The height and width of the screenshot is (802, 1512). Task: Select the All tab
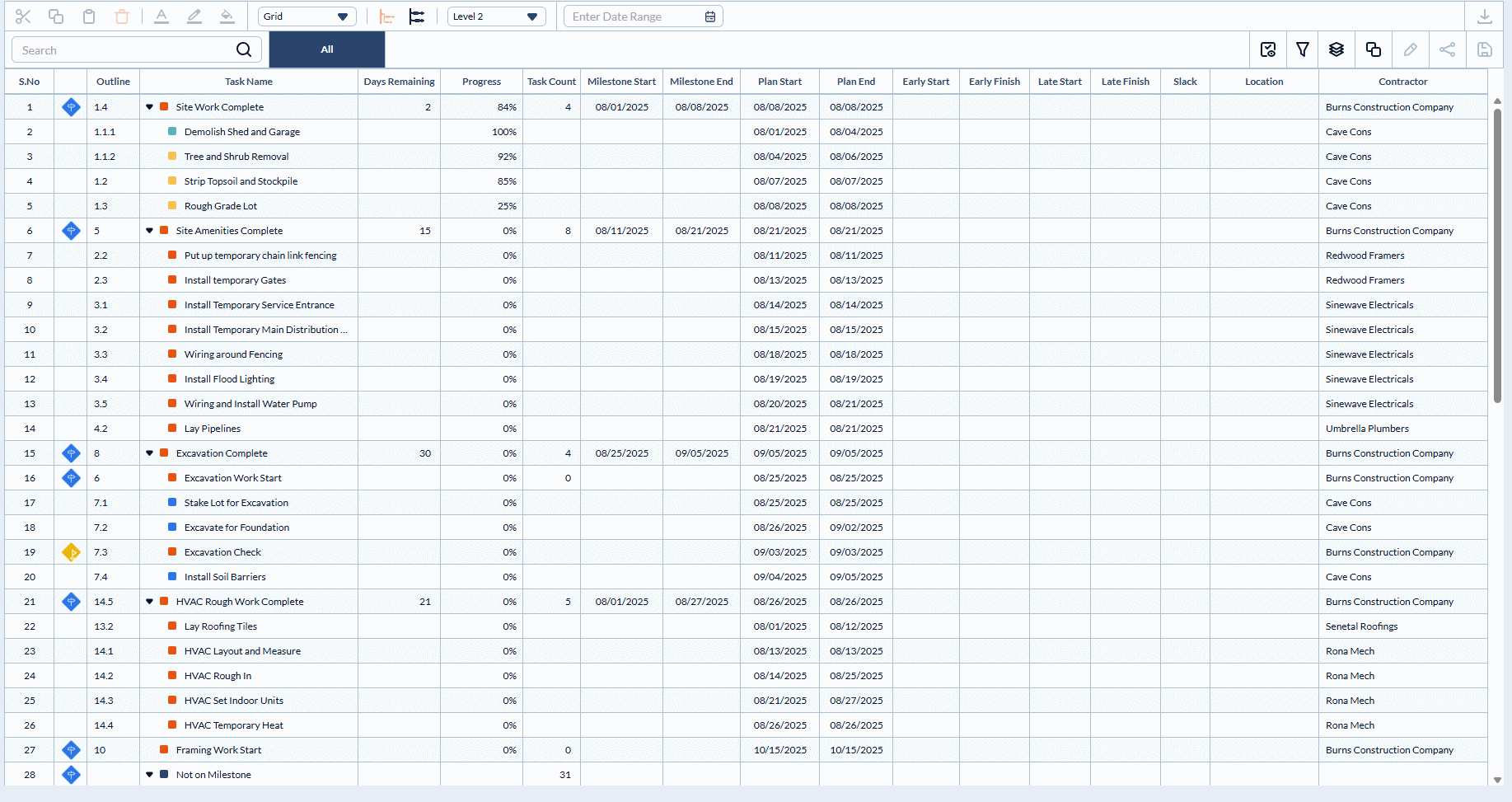[x=327, y=49]
